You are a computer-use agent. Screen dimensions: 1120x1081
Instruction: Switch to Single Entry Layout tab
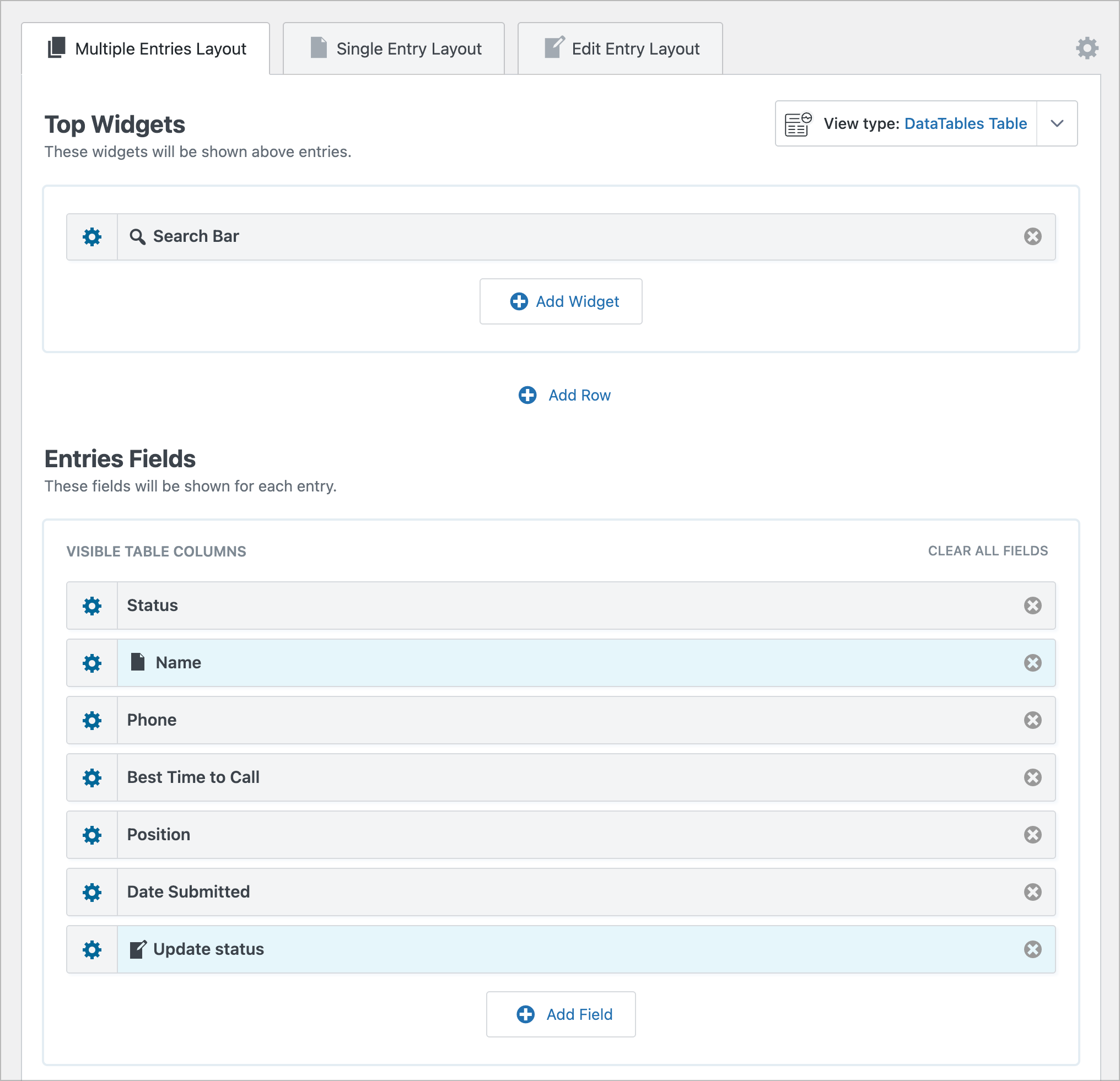[x=394, y=48]
